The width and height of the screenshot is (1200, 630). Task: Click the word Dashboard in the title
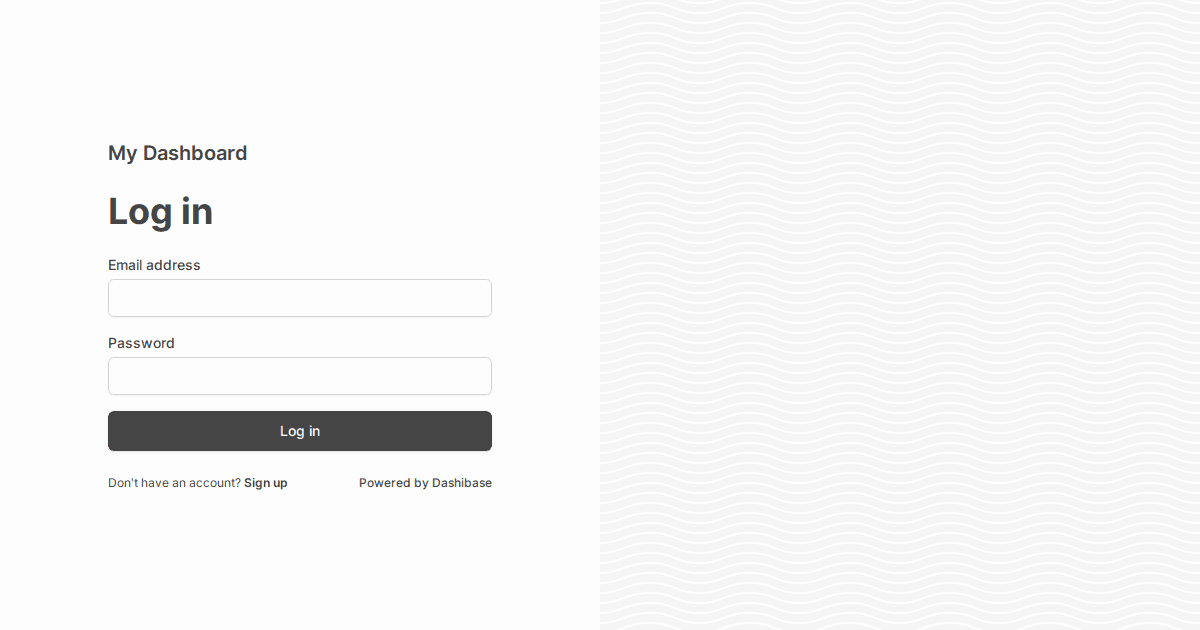(195, 153)
